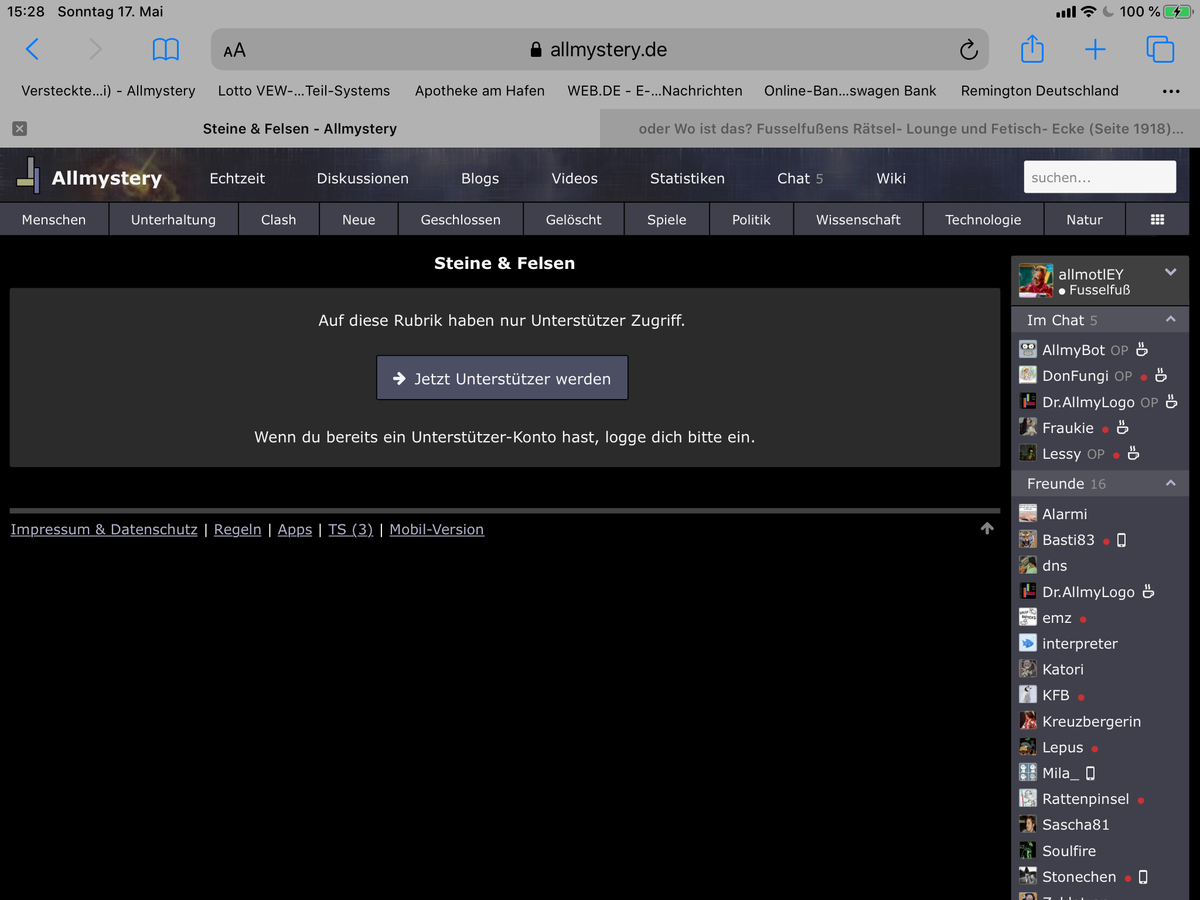The height and width of the screenshot is (900, 1200).
Task: Click coffee cup icon next to AllmyBot
Action: click(x=1142, y=350)
